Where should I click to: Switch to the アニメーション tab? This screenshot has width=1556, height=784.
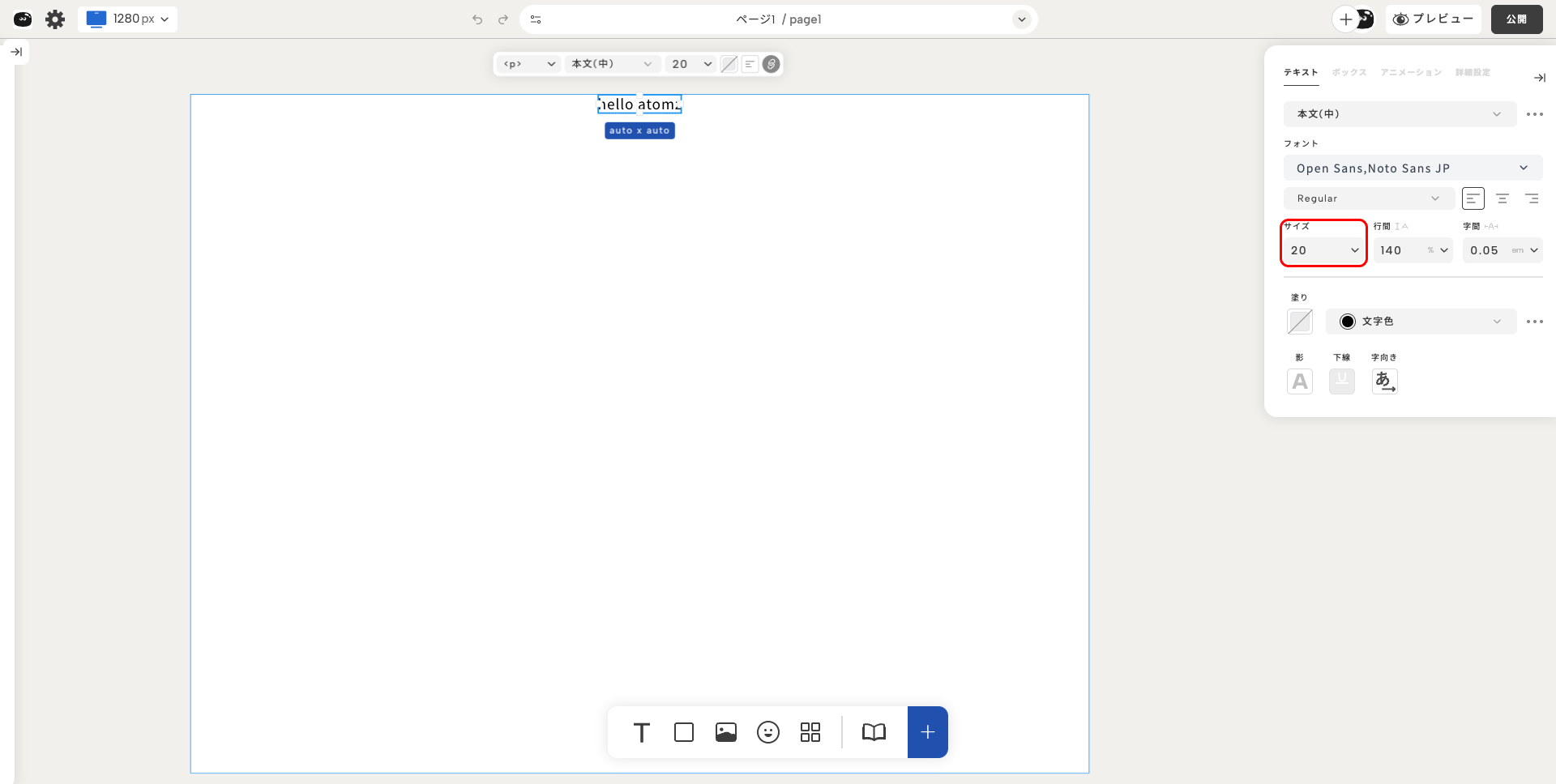[x=1410, y=73]
